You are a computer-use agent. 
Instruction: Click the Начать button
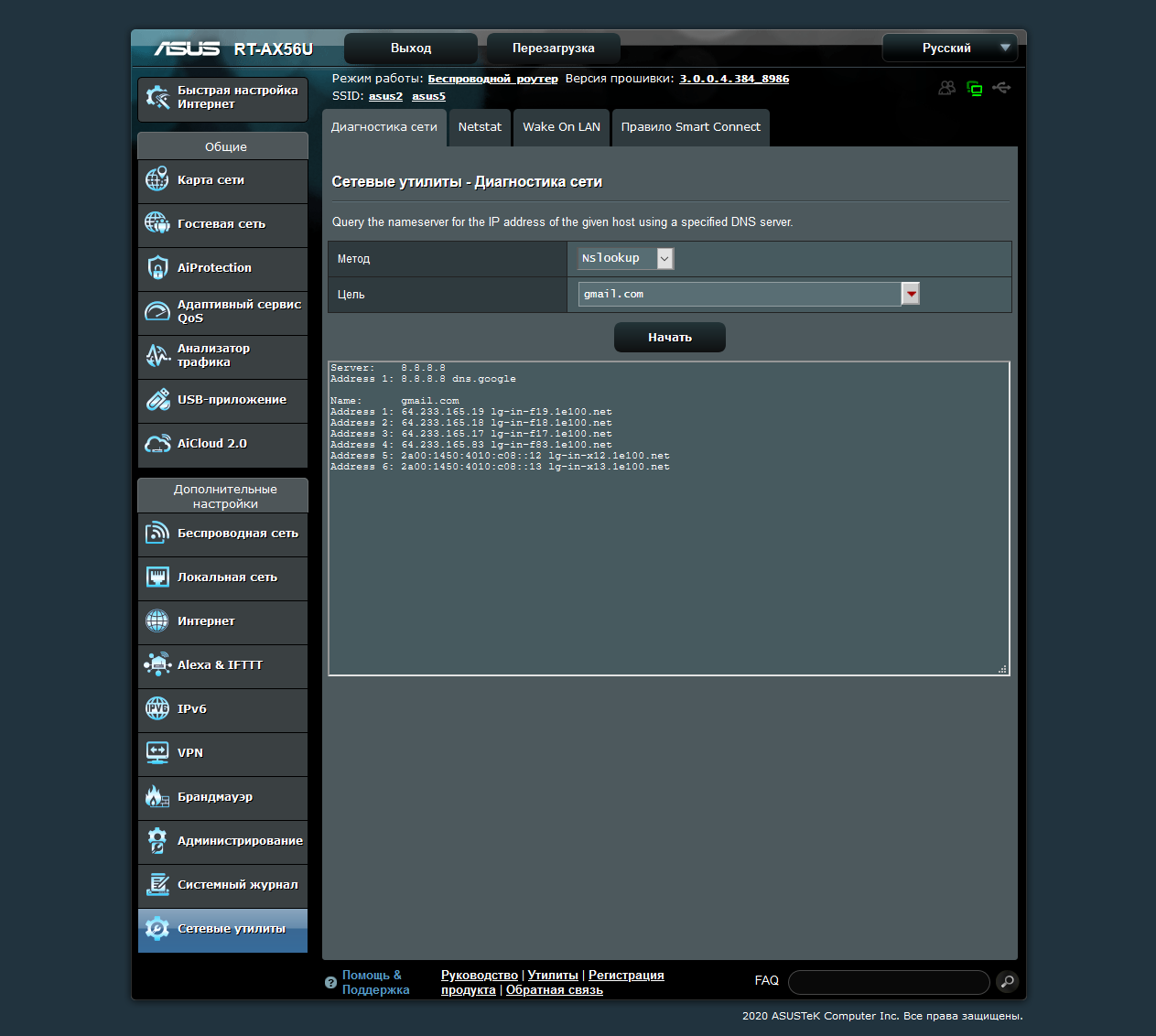click(x=670, y=337)
